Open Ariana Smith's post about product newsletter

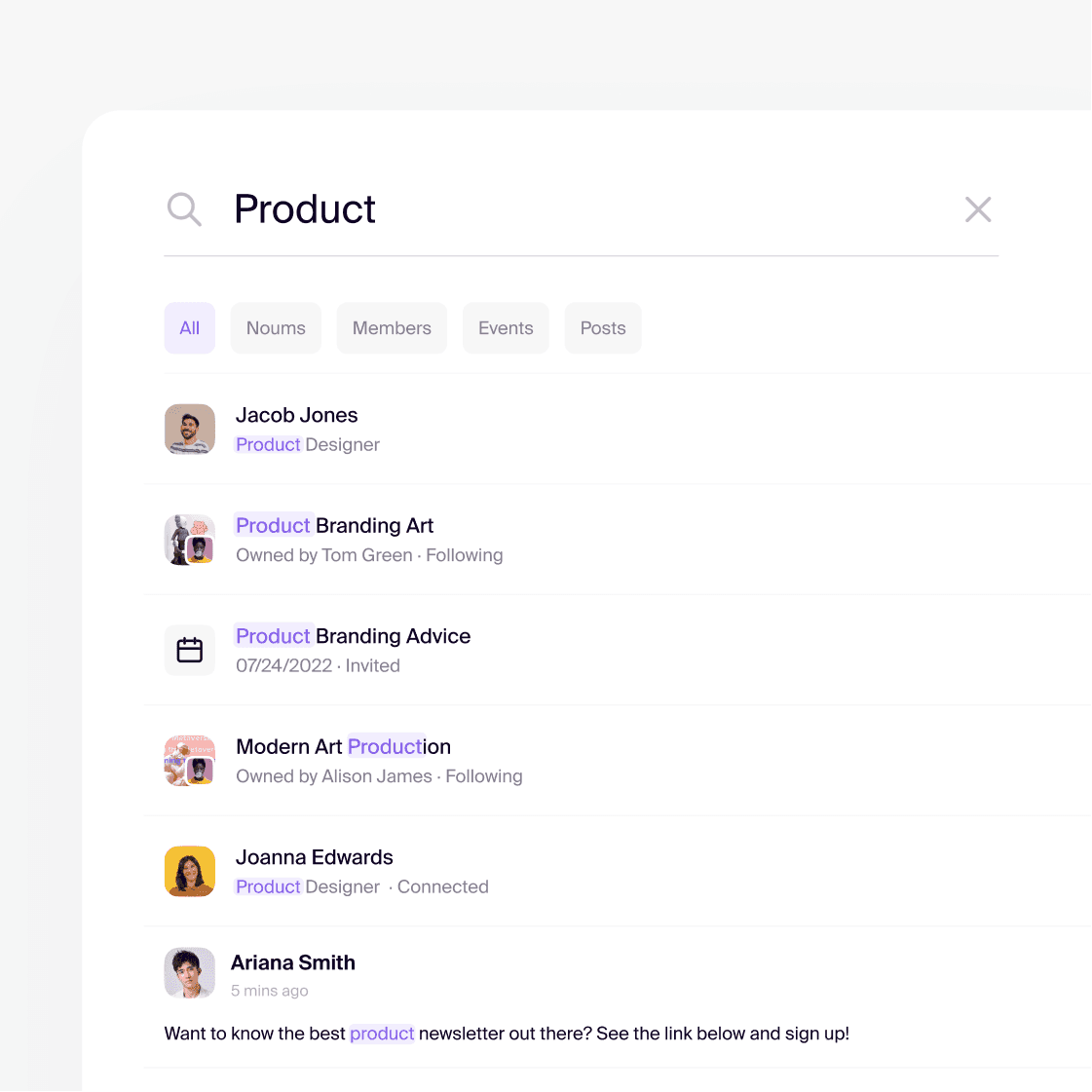tap(618, 998)
